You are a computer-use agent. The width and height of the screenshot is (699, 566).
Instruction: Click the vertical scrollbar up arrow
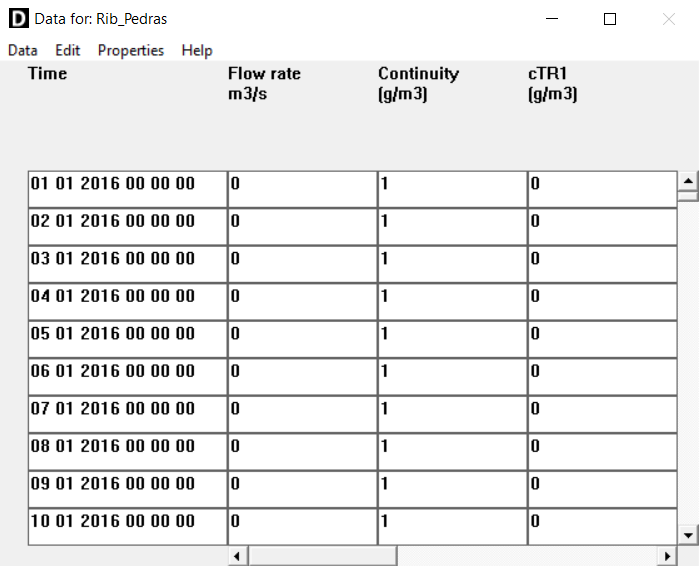pyautogui.click(x=687, y=181)
